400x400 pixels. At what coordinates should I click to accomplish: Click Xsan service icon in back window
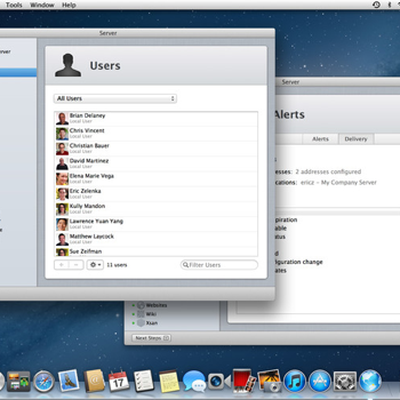click(141, 323)
